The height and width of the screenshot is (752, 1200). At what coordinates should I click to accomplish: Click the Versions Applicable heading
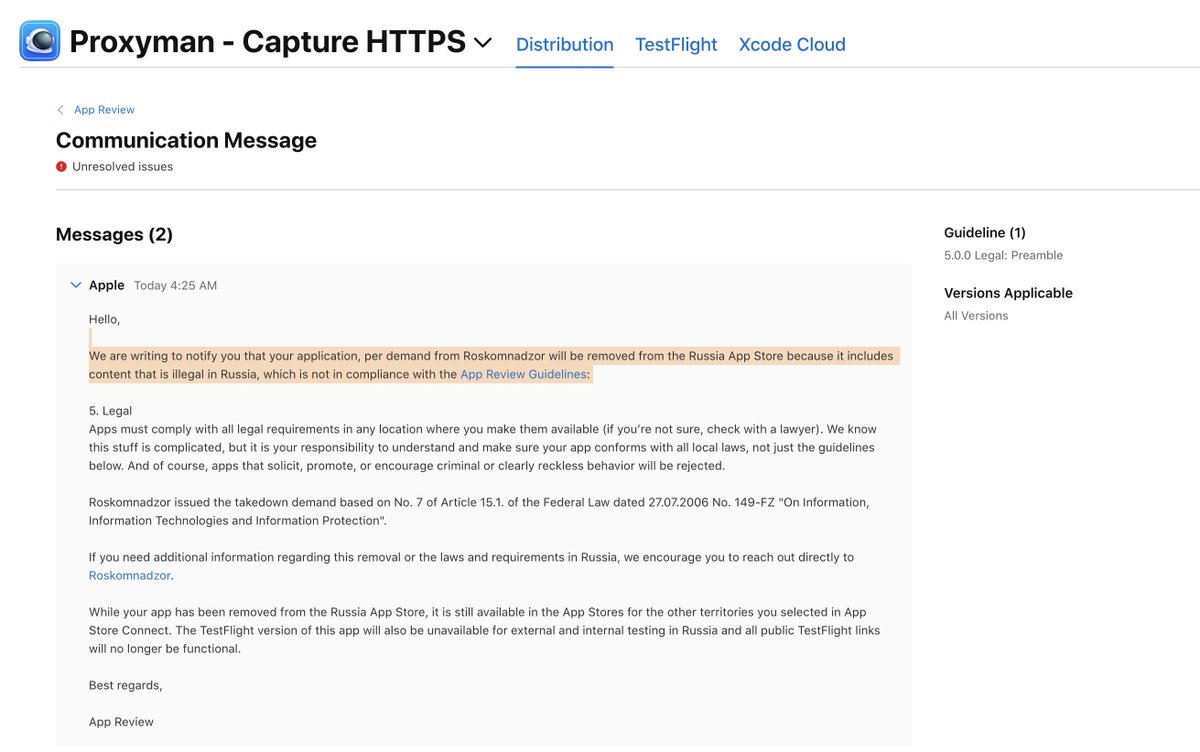point(1008,293)
